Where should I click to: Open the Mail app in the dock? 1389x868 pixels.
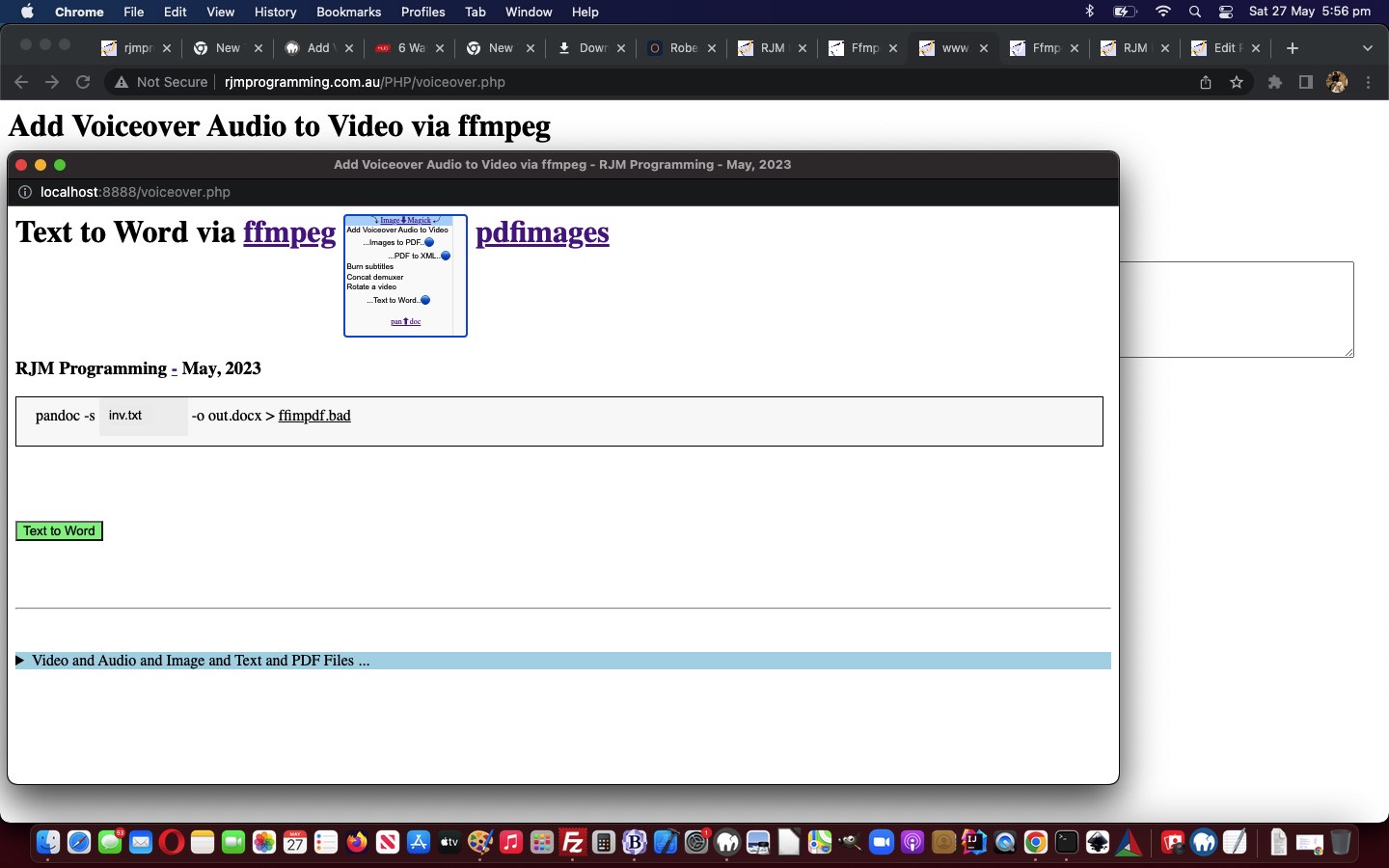coord(141,842)
